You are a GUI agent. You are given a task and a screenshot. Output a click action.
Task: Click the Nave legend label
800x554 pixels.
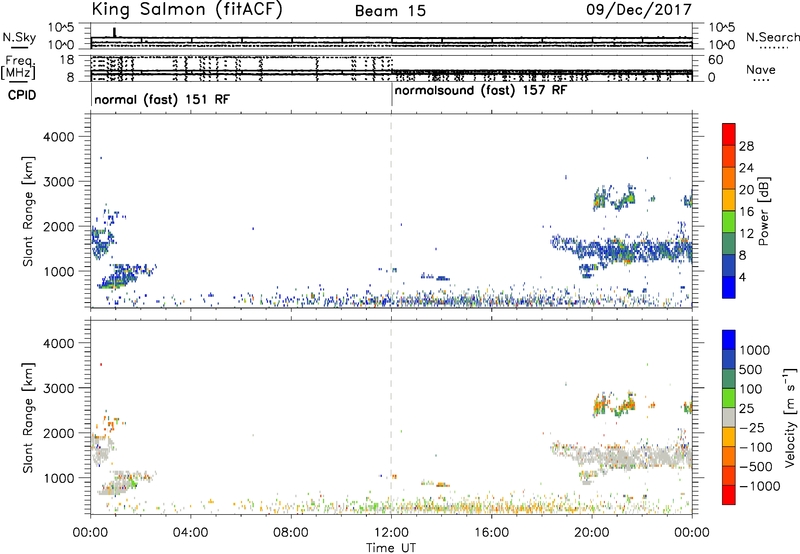pyautogui.click(x=760, y=70)
